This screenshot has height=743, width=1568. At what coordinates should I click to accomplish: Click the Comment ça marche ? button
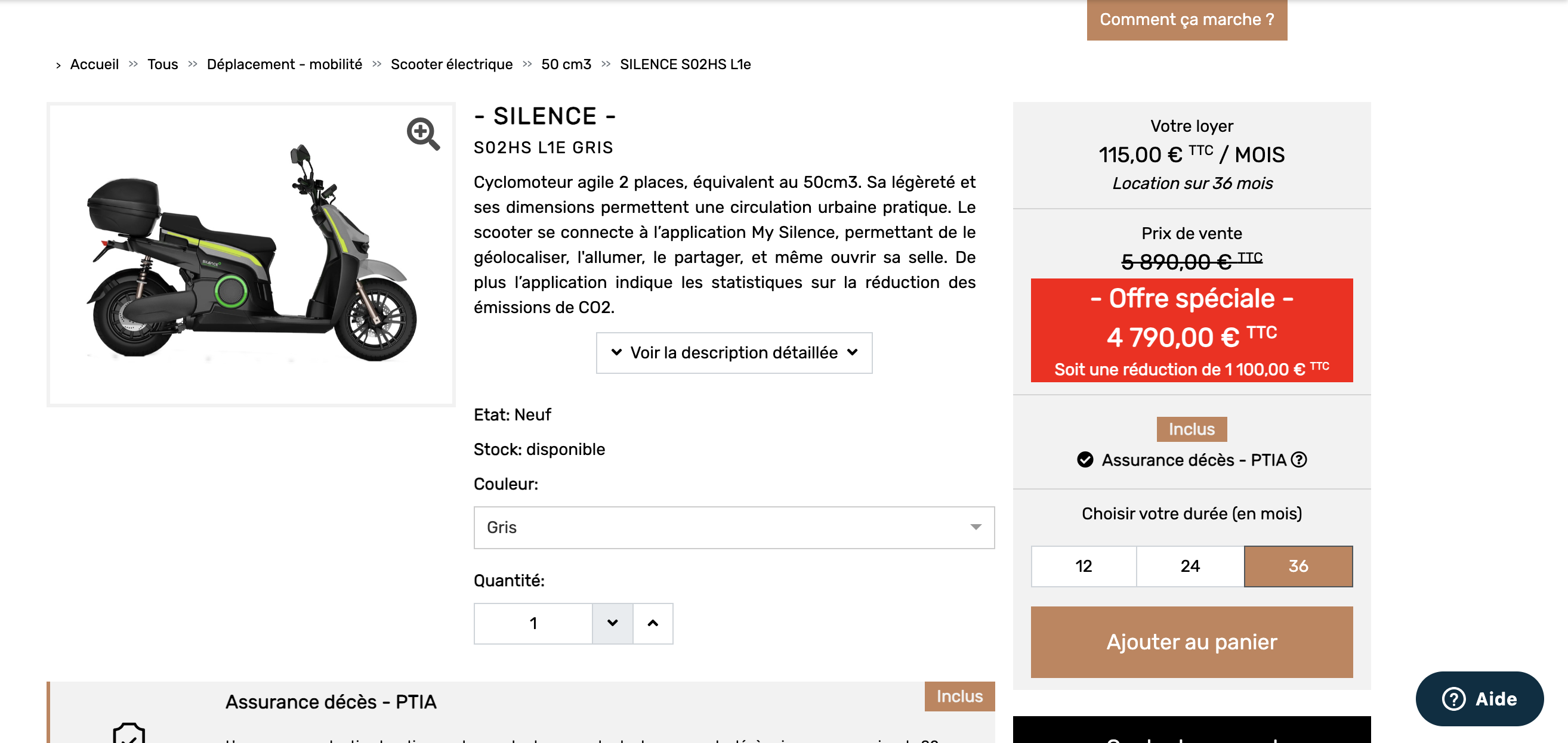tap(1186, 20)
